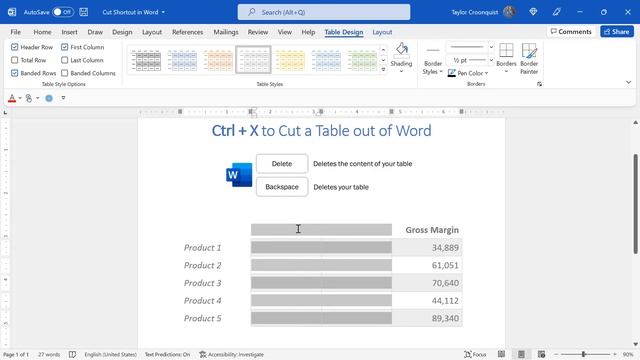Click the Word logo image in document
The image size is (640, 360).
[239, 175]
